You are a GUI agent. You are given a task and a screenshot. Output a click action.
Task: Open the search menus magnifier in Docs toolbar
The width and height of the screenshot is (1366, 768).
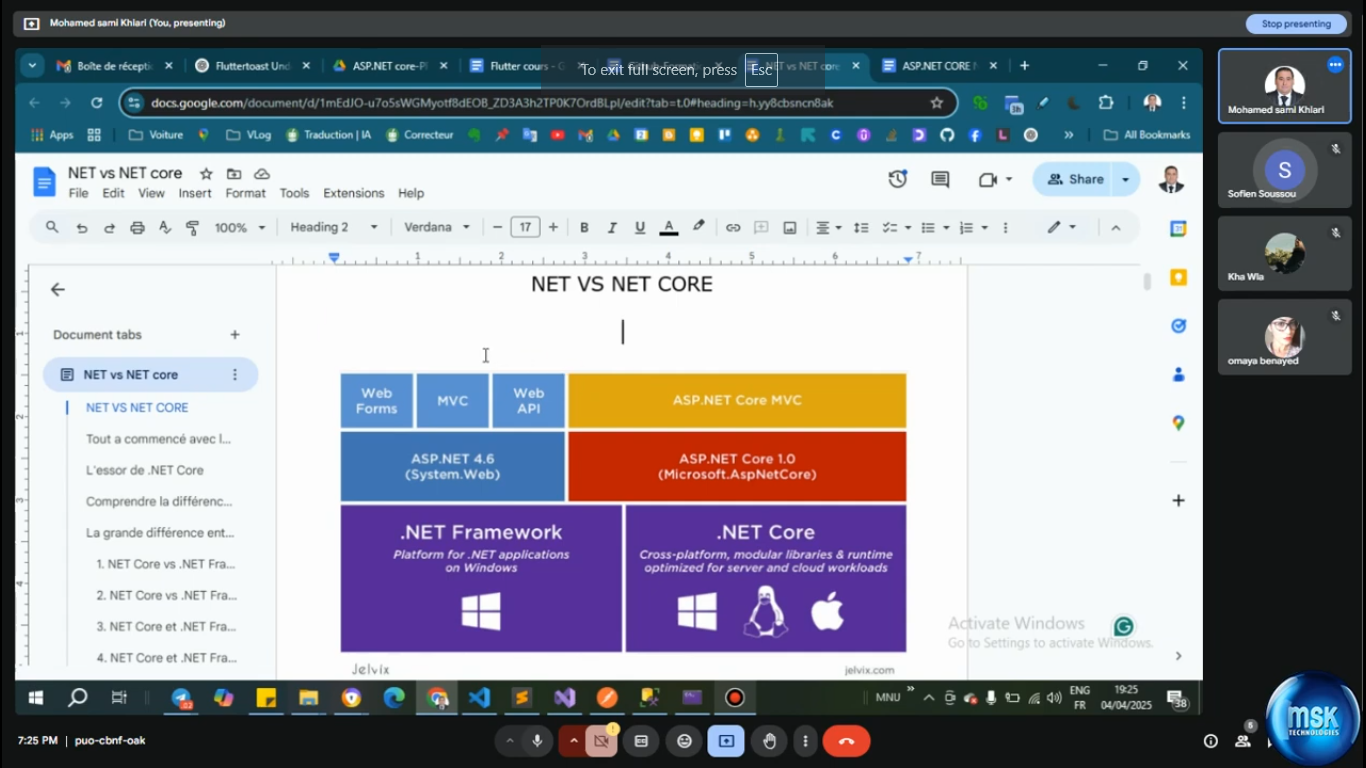[52, 228]
